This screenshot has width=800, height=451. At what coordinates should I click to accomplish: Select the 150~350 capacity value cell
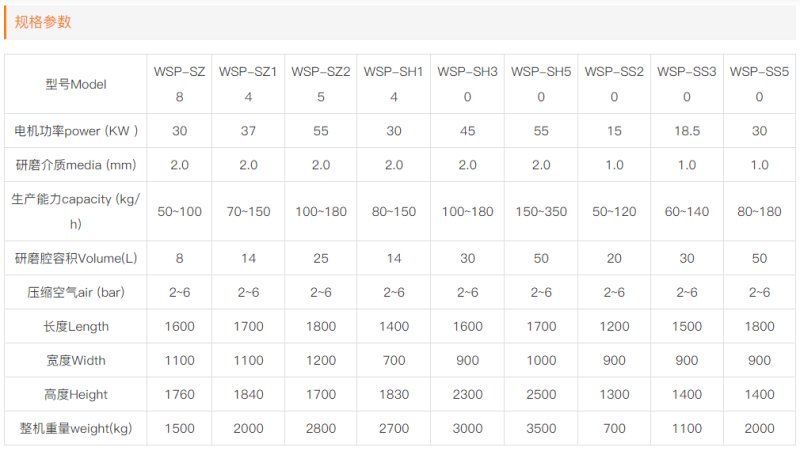(x=541, y=212)
